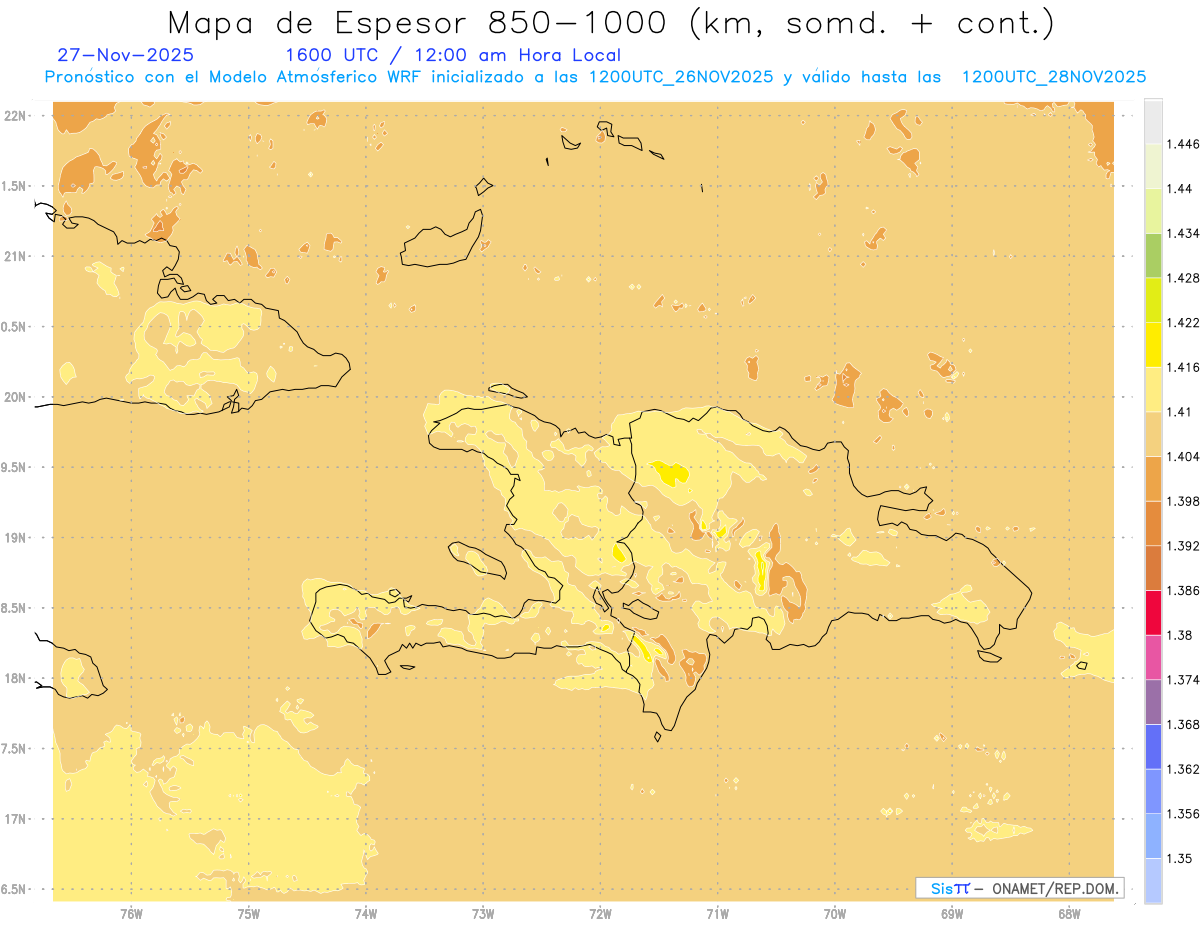Image resolution: width=1200 pixels, height=927 pixels.
Task: Click the '75W' longitude axis label
Action: tap(249, 913)
